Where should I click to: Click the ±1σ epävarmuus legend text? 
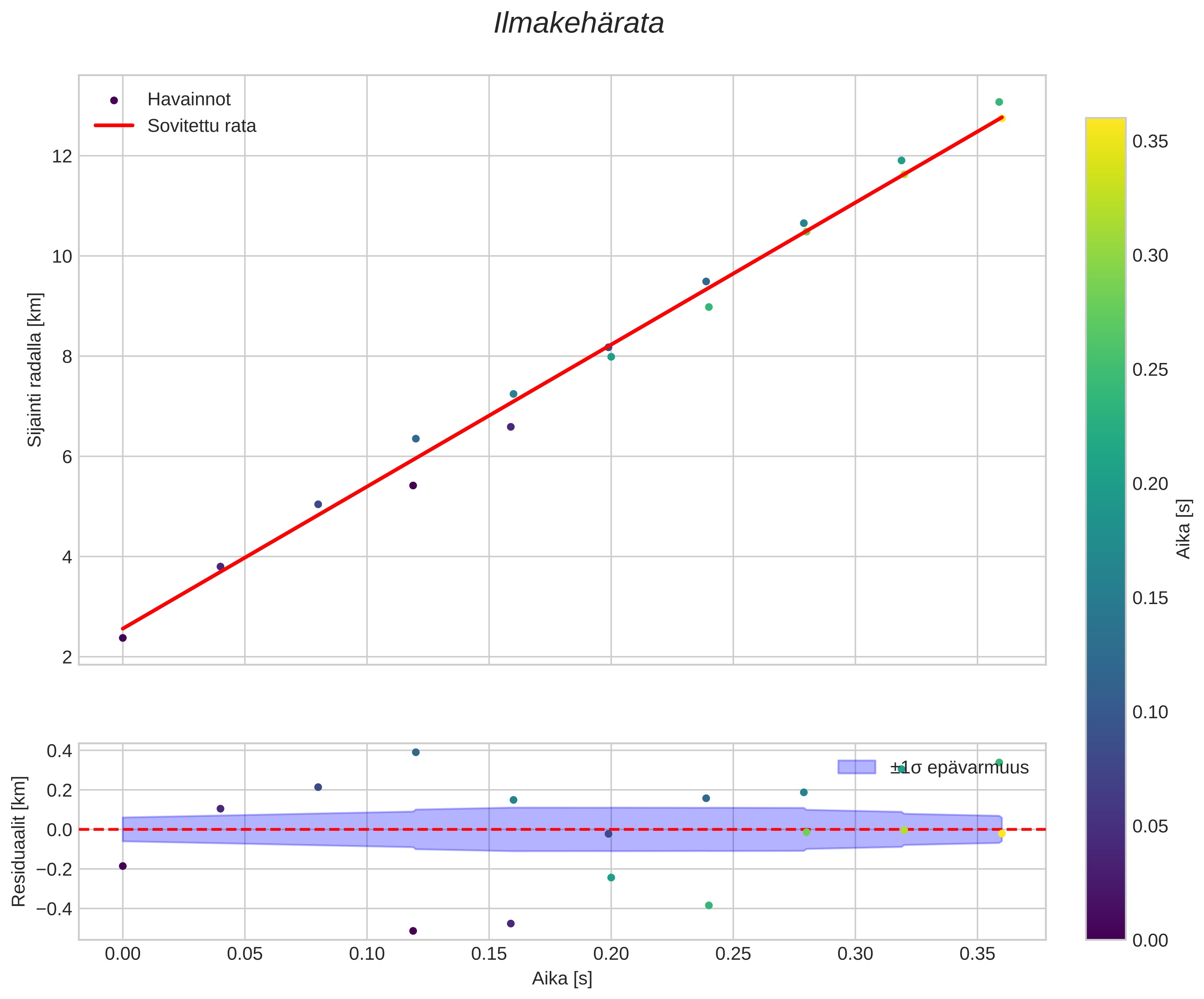(x=959, y=767)
